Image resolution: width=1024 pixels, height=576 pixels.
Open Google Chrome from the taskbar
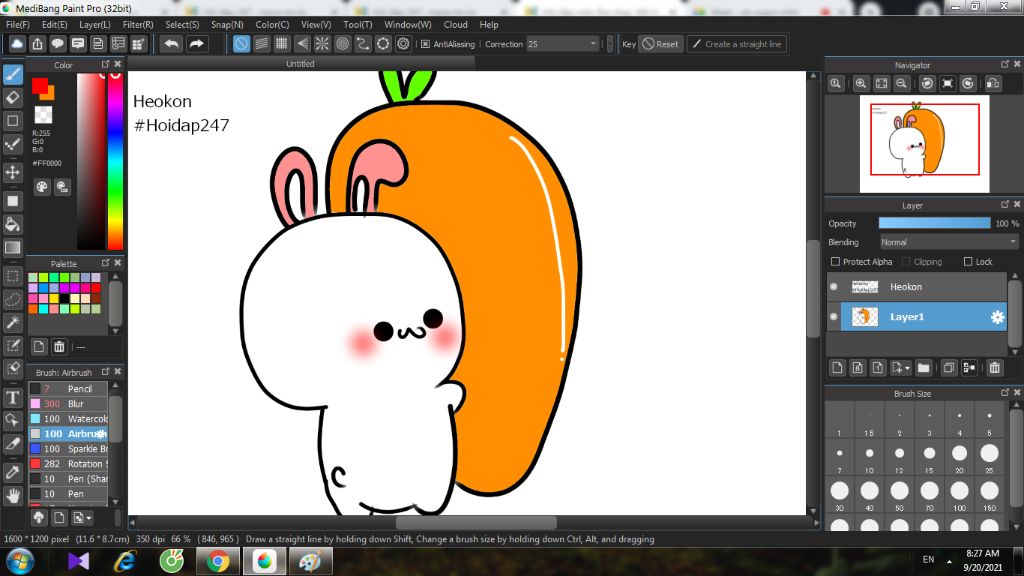[x=218, y=562]
